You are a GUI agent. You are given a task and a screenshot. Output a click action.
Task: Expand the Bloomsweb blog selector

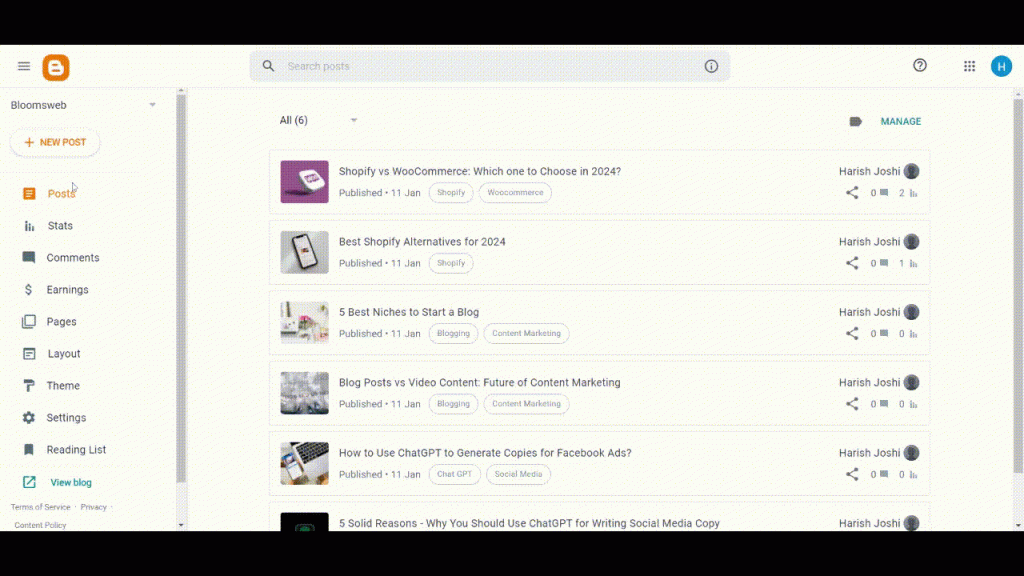[152, 104]
